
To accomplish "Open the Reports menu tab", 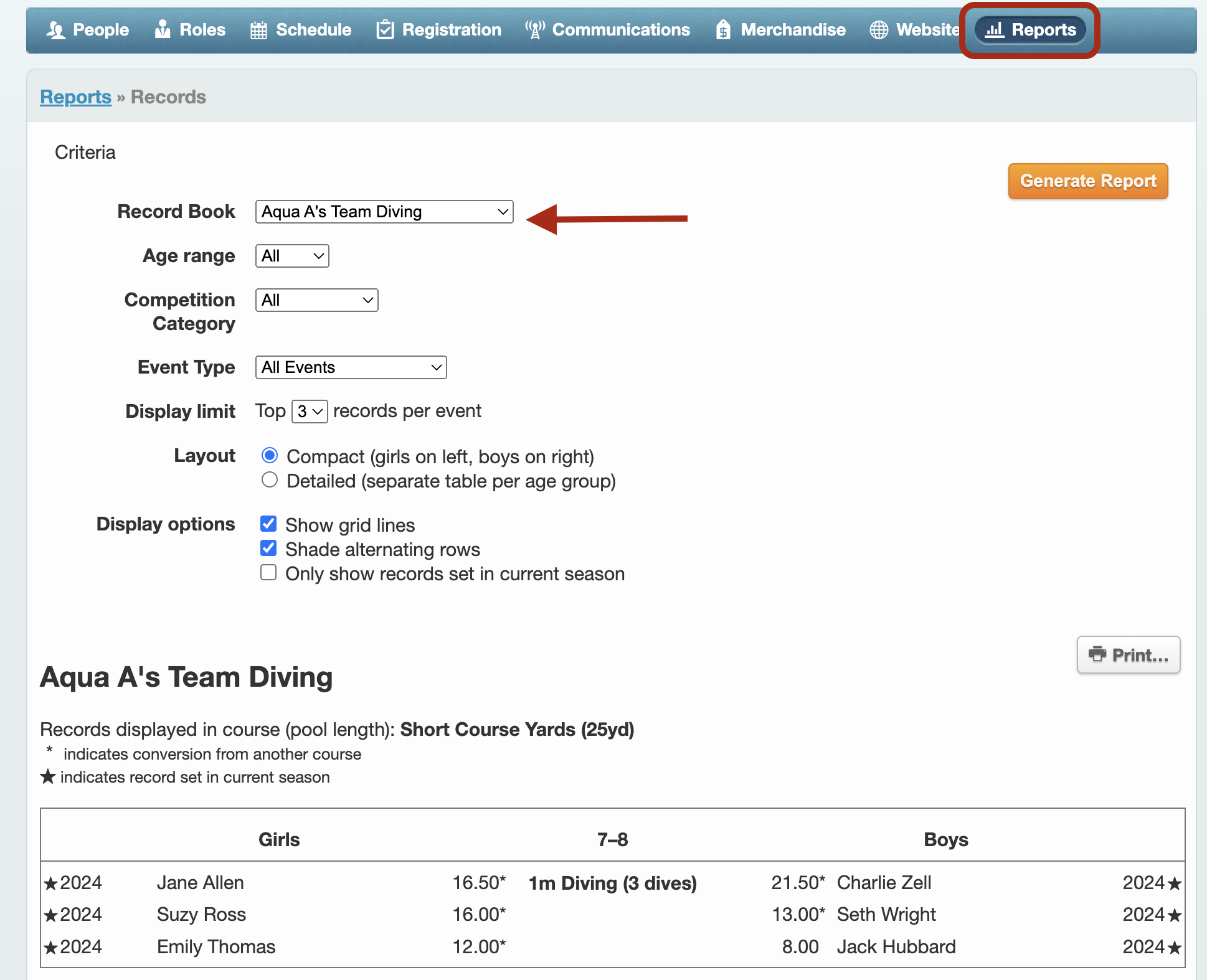I will (1030, 30).
